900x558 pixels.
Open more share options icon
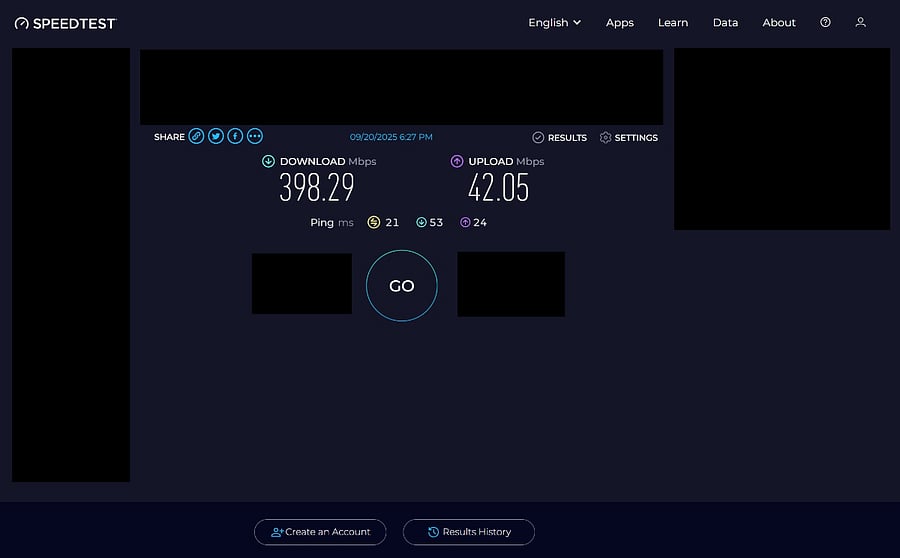[x=255, y=136]
